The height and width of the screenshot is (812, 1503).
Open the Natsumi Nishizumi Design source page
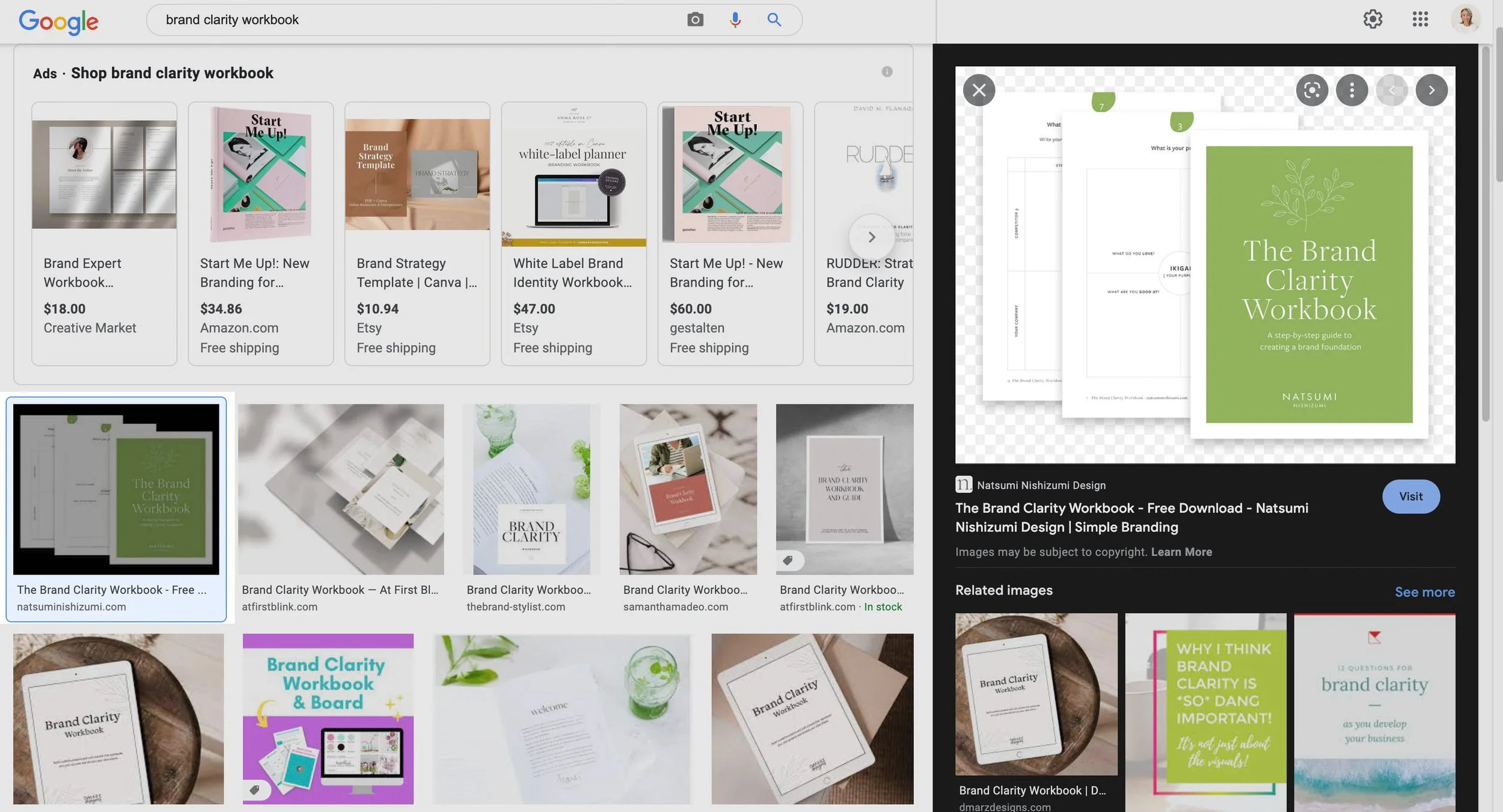(1040, 484)
